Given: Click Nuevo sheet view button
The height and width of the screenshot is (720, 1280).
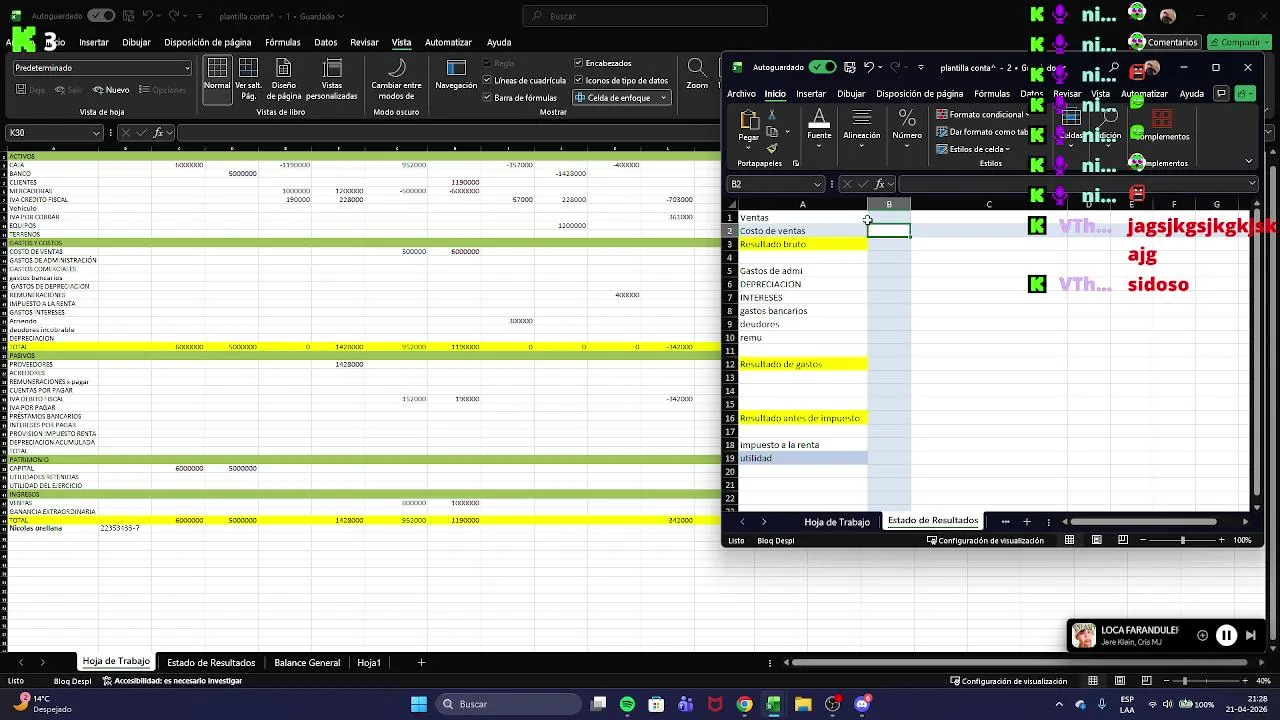Looking at the screenshot, I should point(111,90).
